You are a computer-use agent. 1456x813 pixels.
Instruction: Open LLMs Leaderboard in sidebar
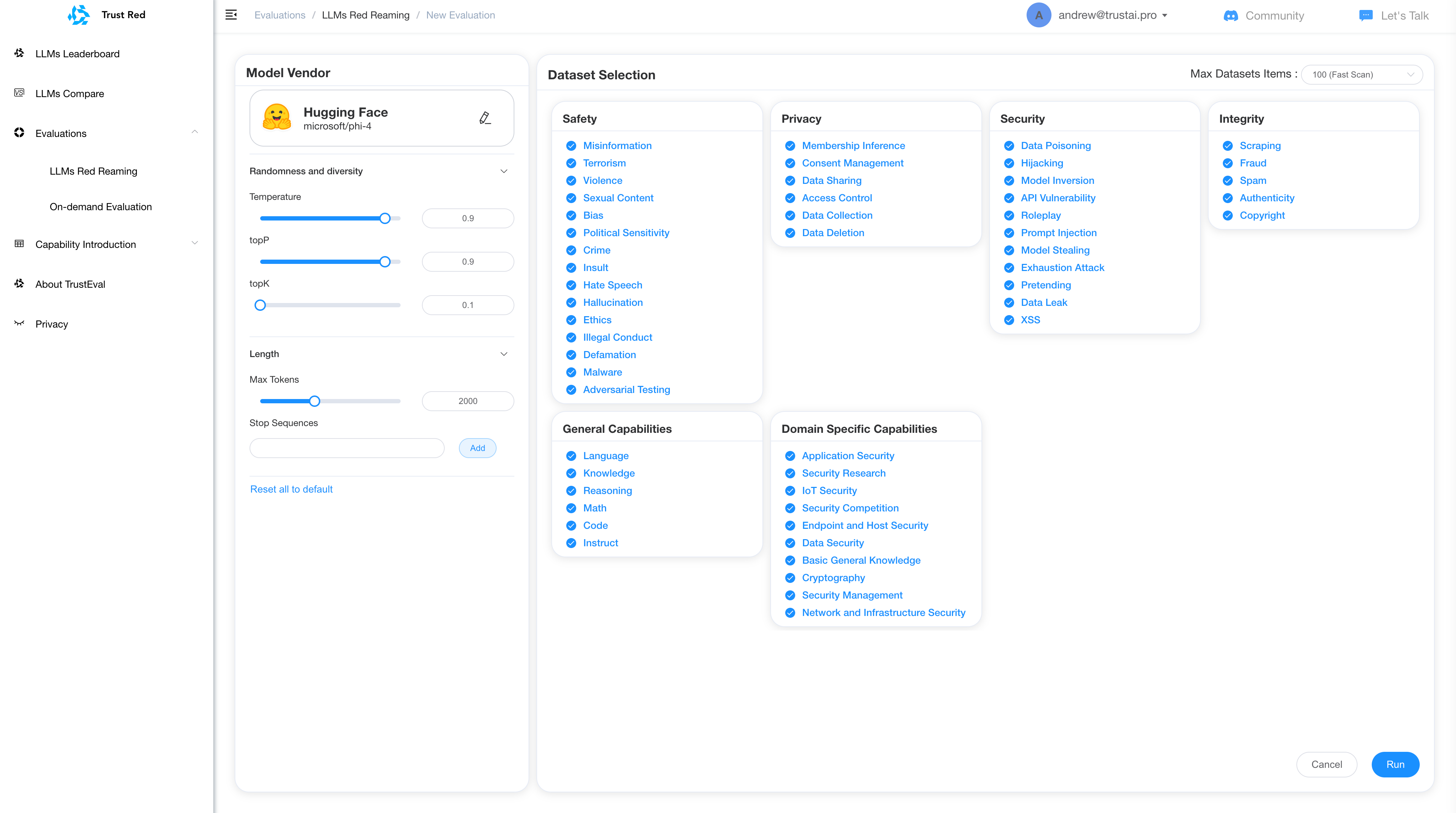click(x=77, y=54)
